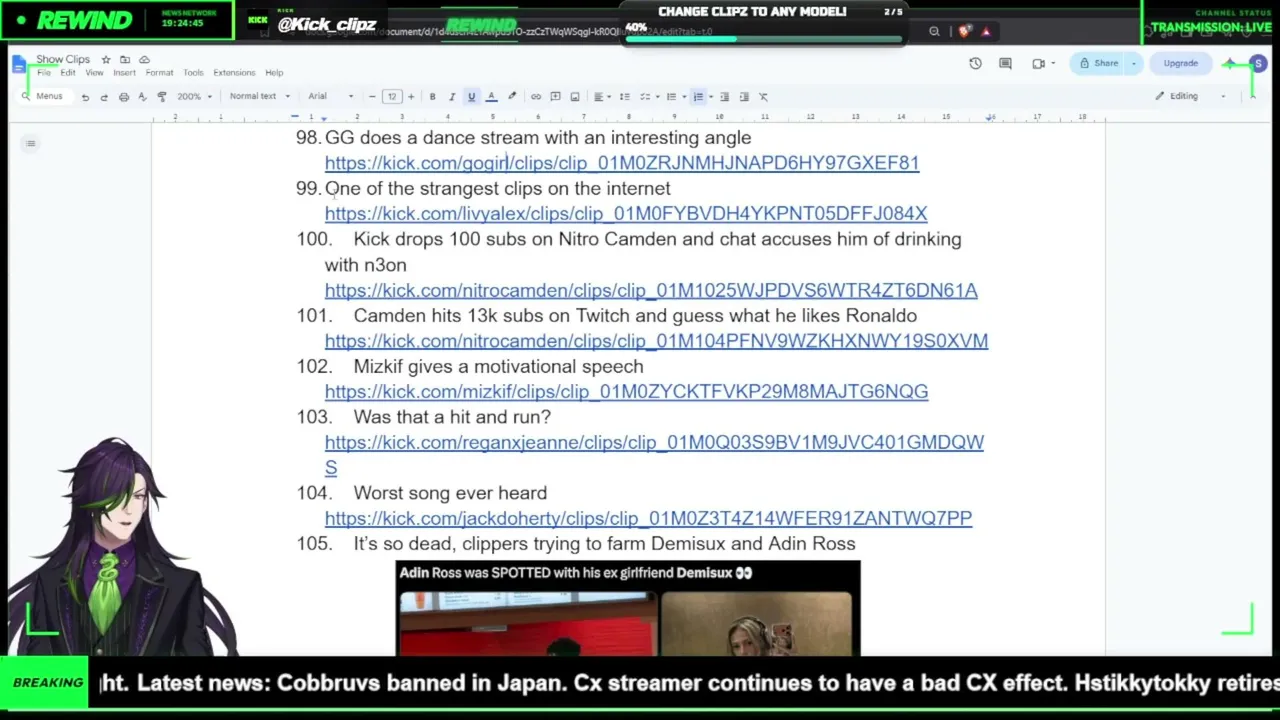Open the livyalex clip link
Image resolution: width=1280 pixels, height=720 pixels.
pos(626,214)
